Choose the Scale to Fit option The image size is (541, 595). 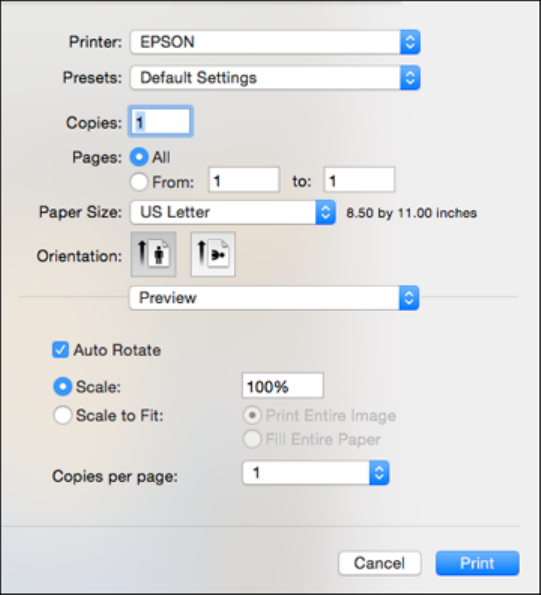(63, 415)
